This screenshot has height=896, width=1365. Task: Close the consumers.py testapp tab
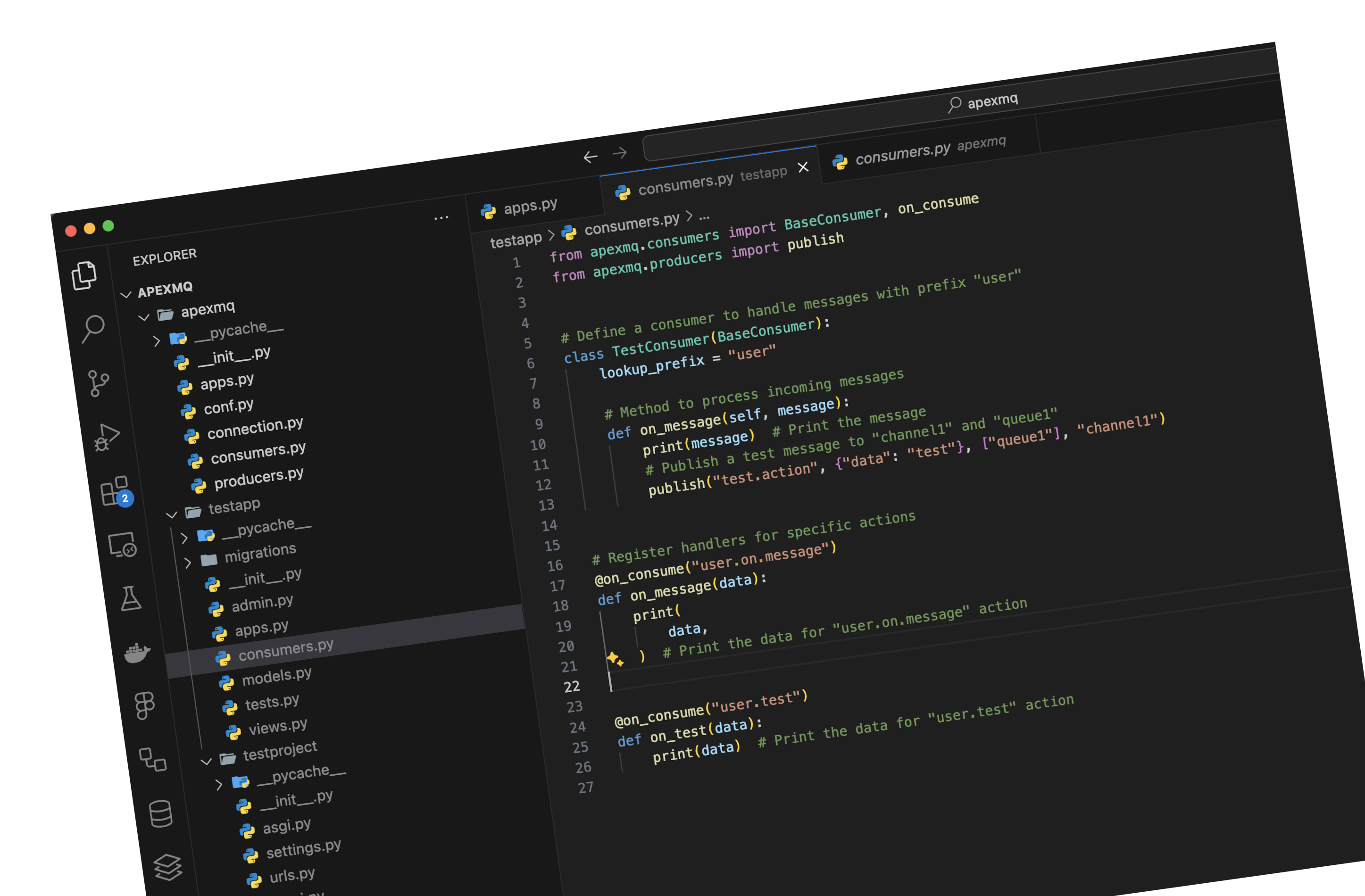coord(803,167)
